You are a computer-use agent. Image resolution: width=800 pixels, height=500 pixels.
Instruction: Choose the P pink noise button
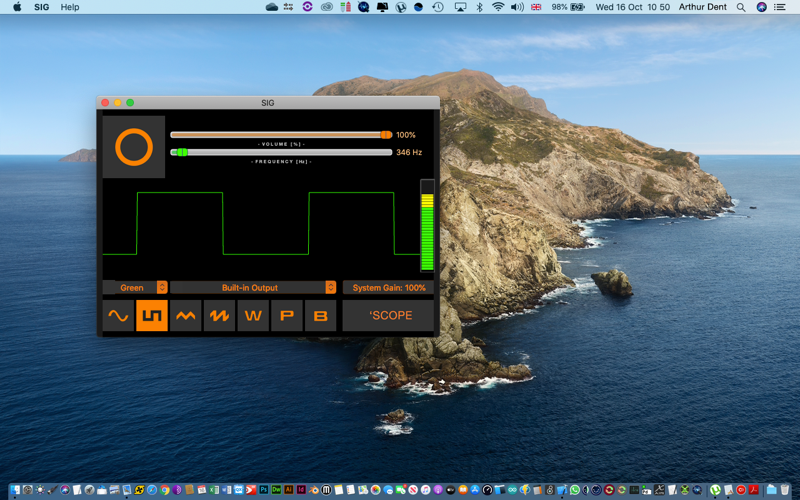tap(287, 316)
